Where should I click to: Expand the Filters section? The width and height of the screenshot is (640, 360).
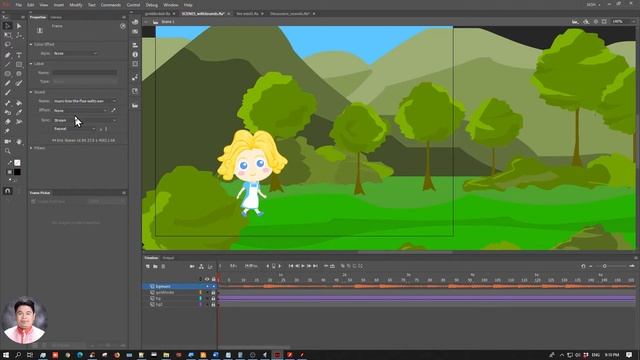click(x=31, y=148)
